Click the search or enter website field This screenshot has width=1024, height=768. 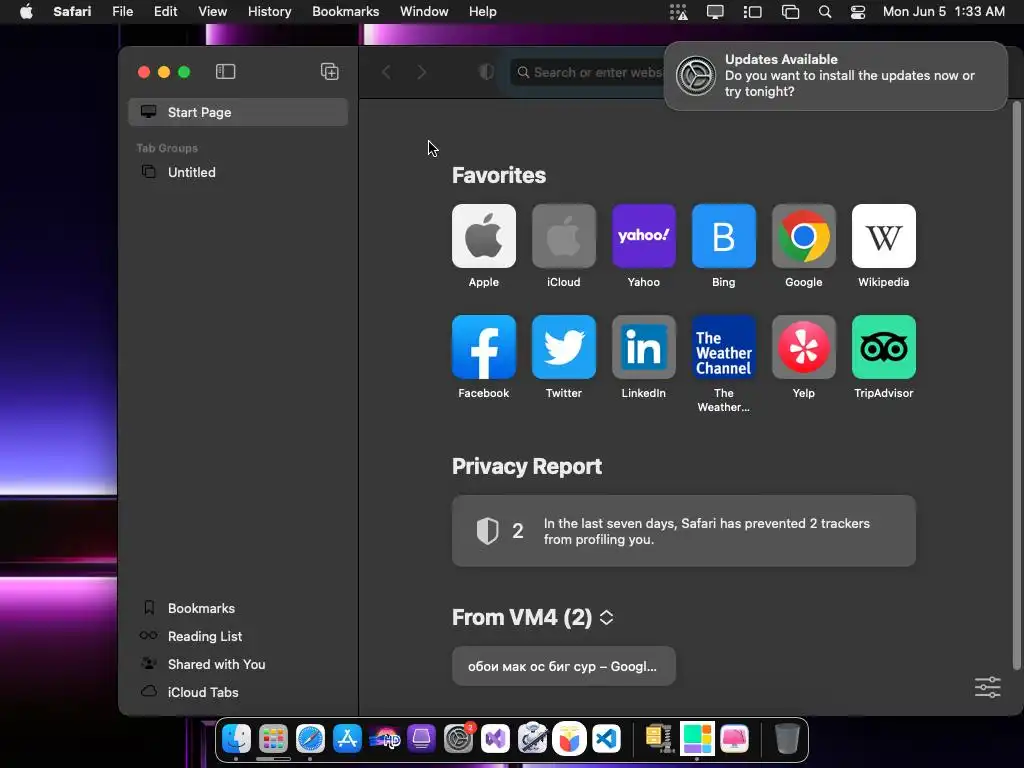(x=588, y=72)
